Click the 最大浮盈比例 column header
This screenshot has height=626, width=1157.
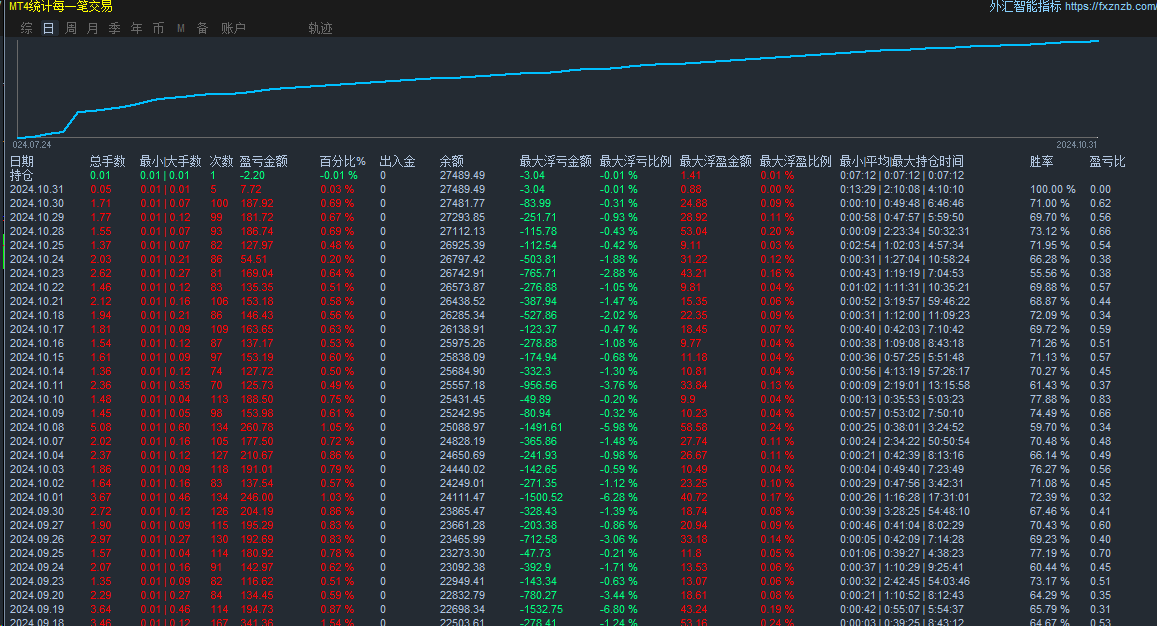pyautogui.click(x=795, y=161)
